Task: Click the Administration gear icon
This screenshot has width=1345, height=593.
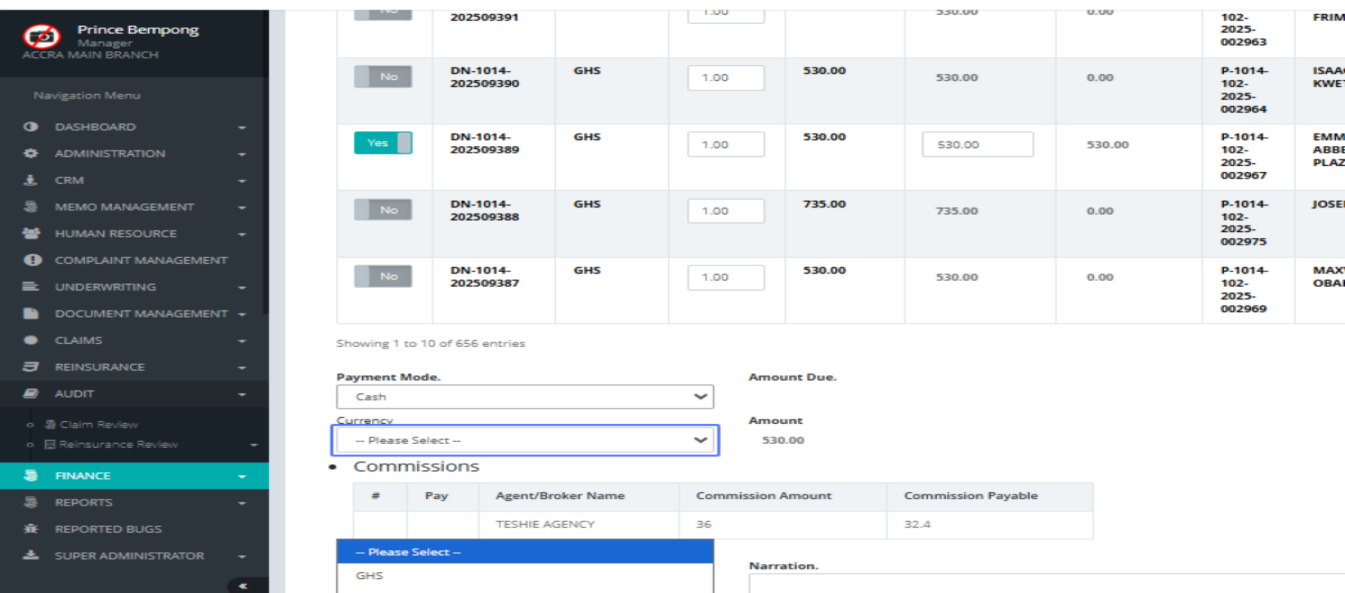Action: (x=31, y=154)
